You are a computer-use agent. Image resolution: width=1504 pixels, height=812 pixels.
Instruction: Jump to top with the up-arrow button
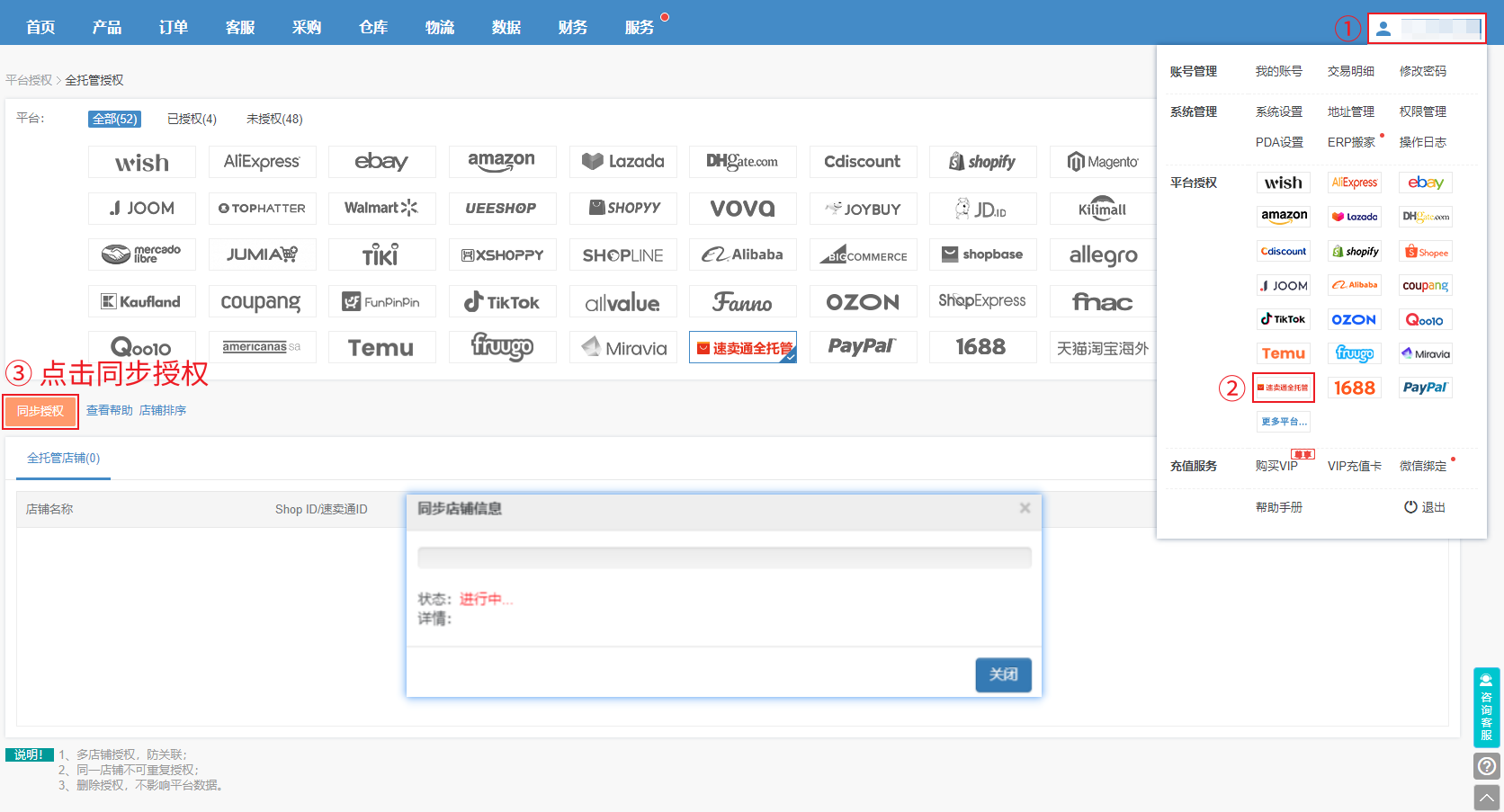1487,798
